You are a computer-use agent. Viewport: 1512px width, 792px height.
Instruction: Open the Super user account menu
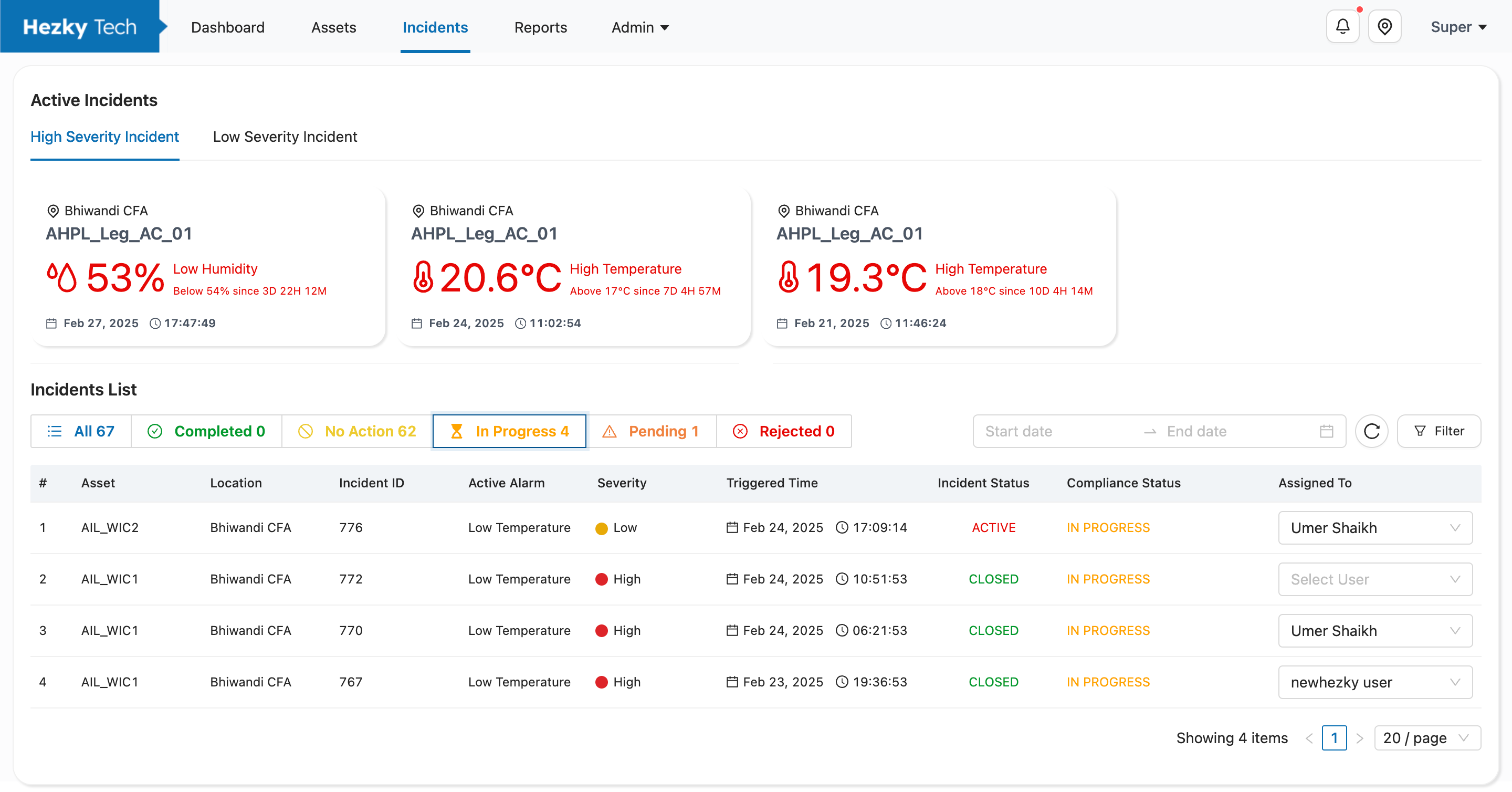point(1458,27)
